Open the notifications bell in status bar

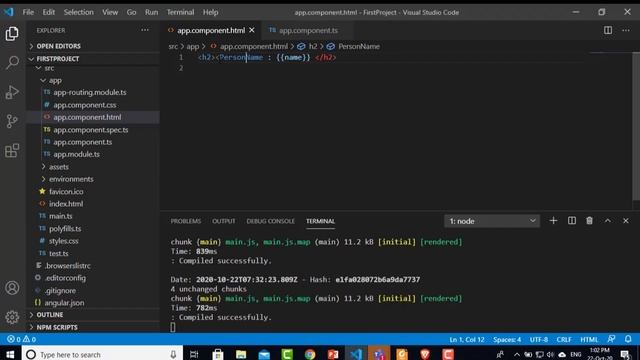point(628,339)
